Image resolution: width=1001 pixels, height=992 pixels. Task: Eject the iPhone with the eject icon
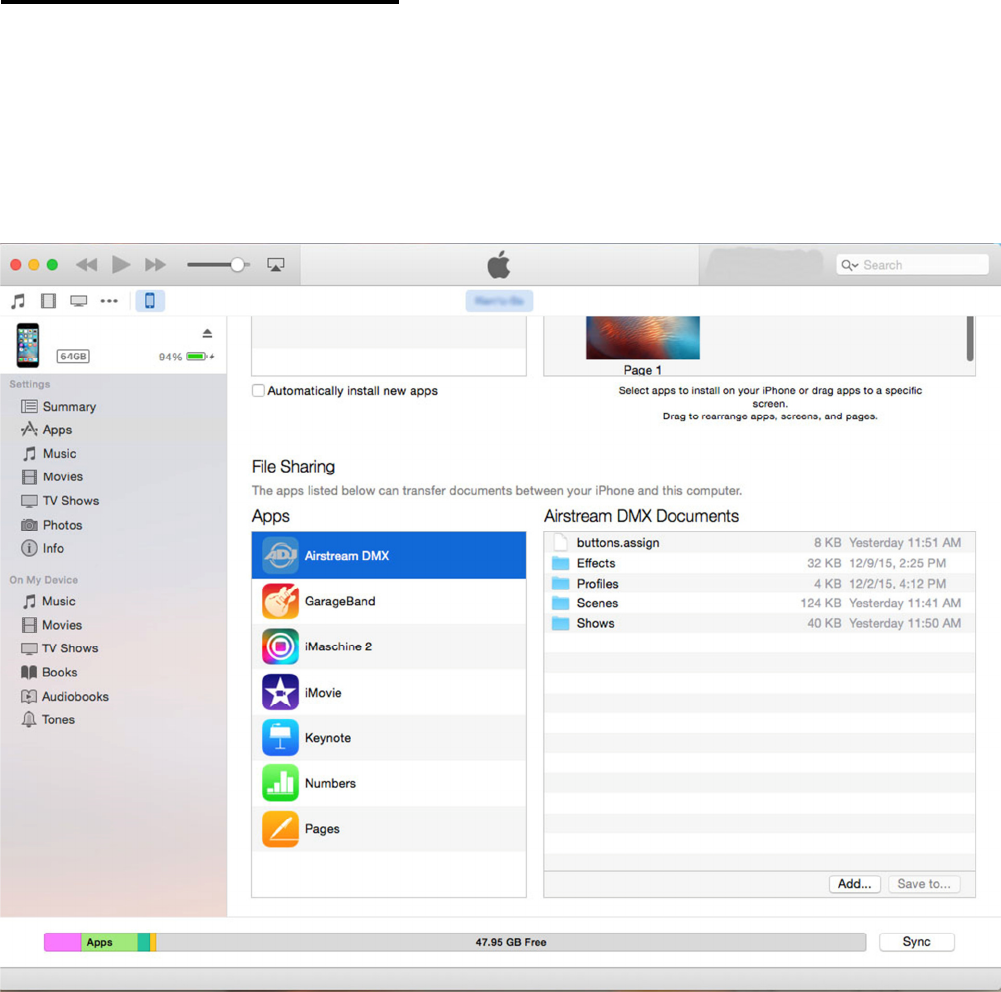point(207,333)
